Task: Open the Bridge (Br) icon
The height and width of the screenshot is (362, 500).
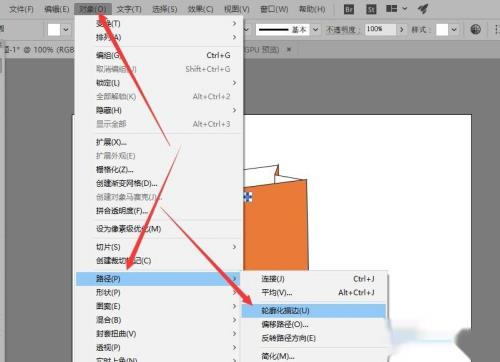Action: pyautogui.click(x=349, y=9)
